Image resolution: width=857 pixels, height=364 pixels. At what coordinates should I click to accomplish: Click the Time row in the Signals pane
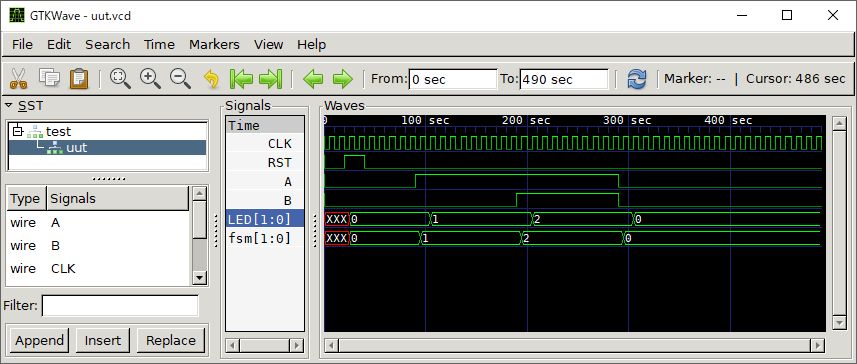pos(265,125)
